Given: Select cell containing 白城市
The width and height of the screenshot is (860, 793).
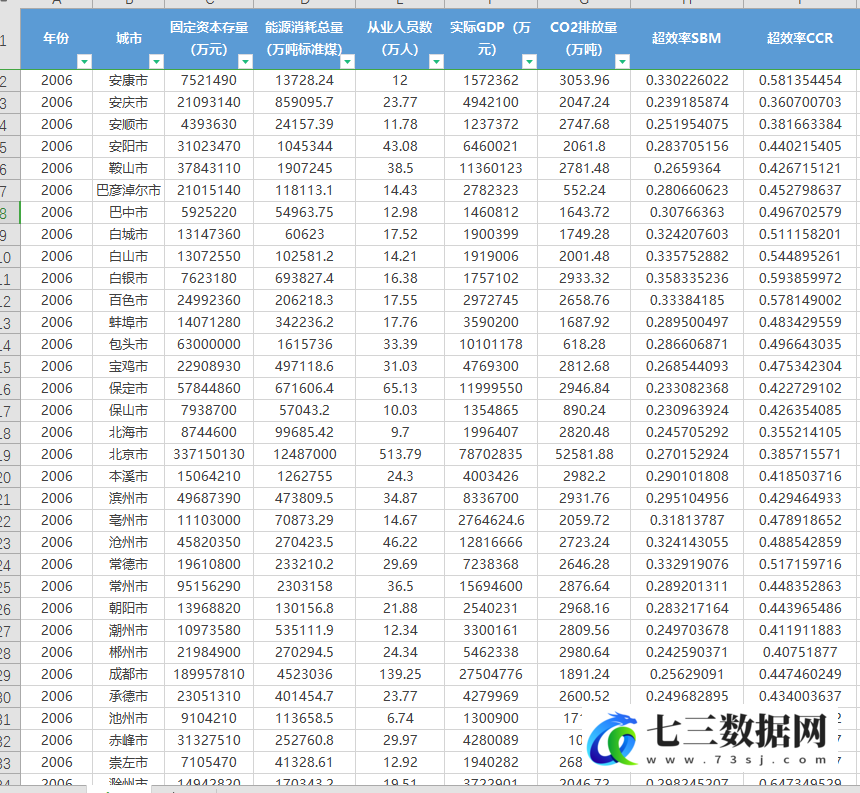Looking at the screenshot, I should pos(129,234).
